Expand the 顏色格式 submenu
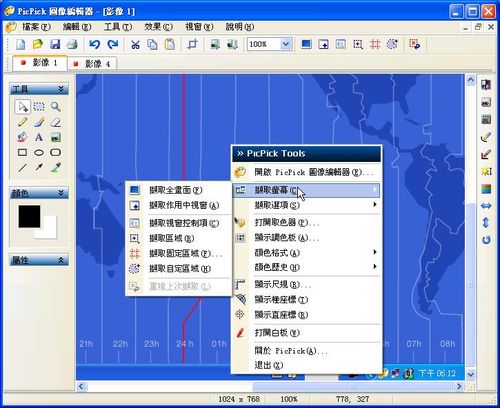This screenshot has height=408, width=500. pyautogui.click(x=306, y=253)
